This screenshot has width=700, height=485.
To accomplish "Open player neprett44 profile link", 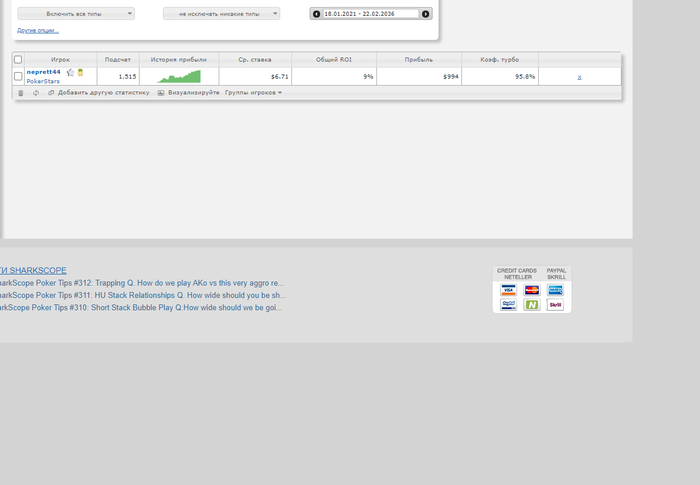I will click(x=43, y=72).
